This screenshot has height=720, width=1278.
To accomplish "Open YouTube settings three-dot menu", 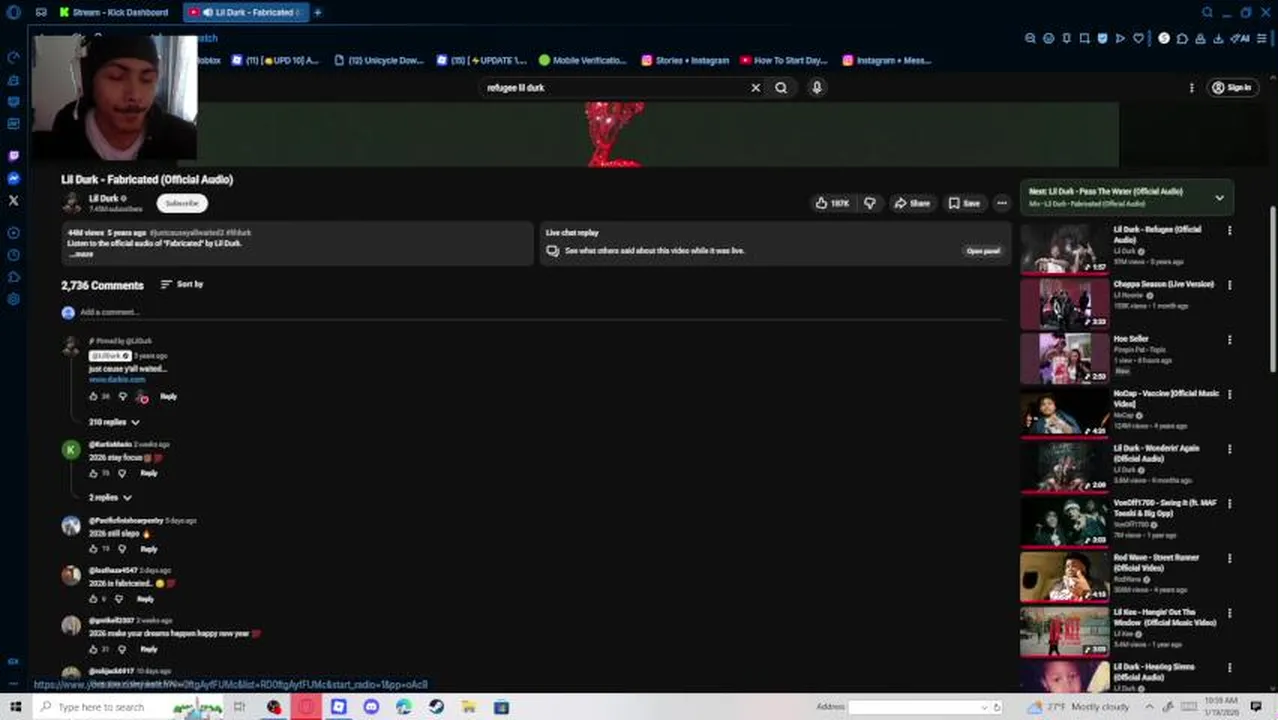I will [x=1191, y=87].
